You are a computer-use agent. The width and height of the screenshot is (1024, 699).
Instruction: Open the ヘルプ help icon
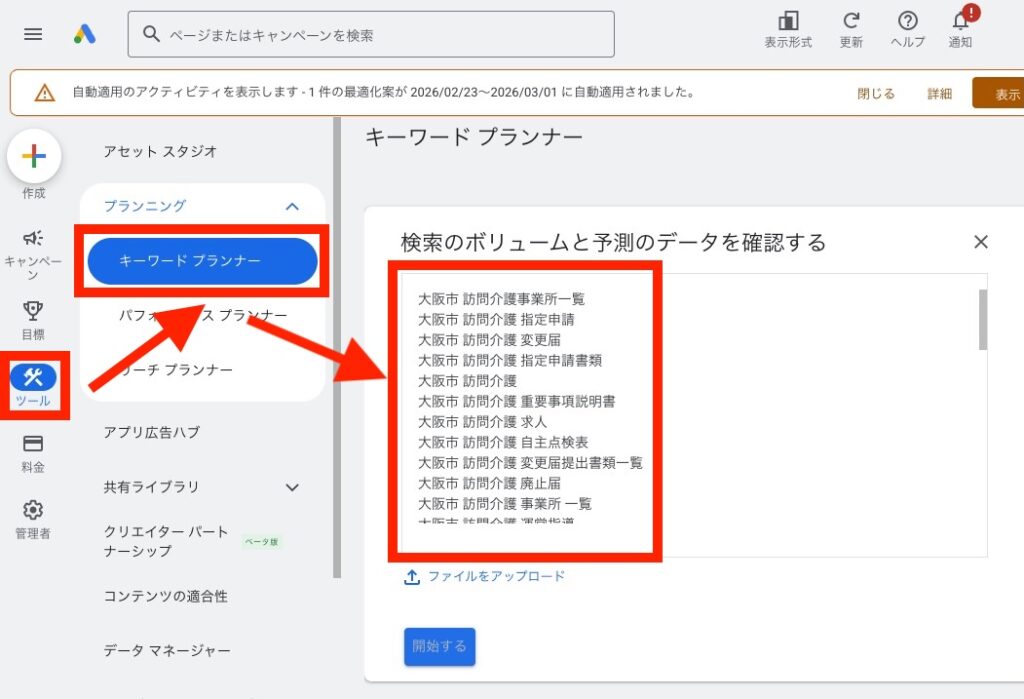point(907,22)
